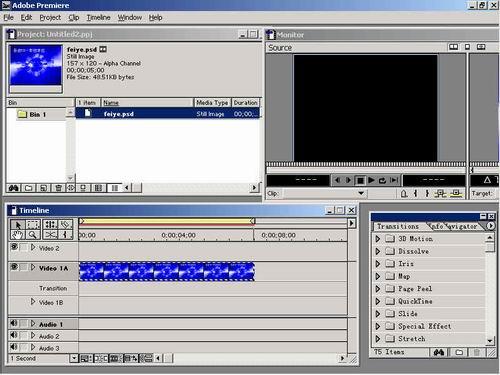Mute Audio 3 track speaker icon

click(14, 347)
